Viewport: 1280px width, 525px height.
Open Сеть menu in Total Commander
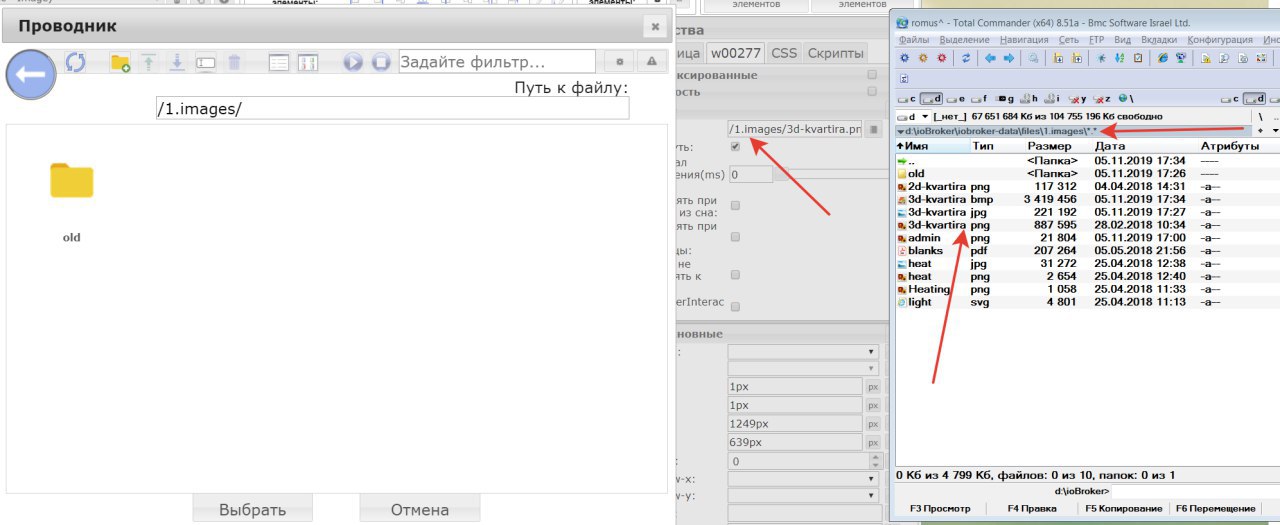click(x=1068, y=39)
